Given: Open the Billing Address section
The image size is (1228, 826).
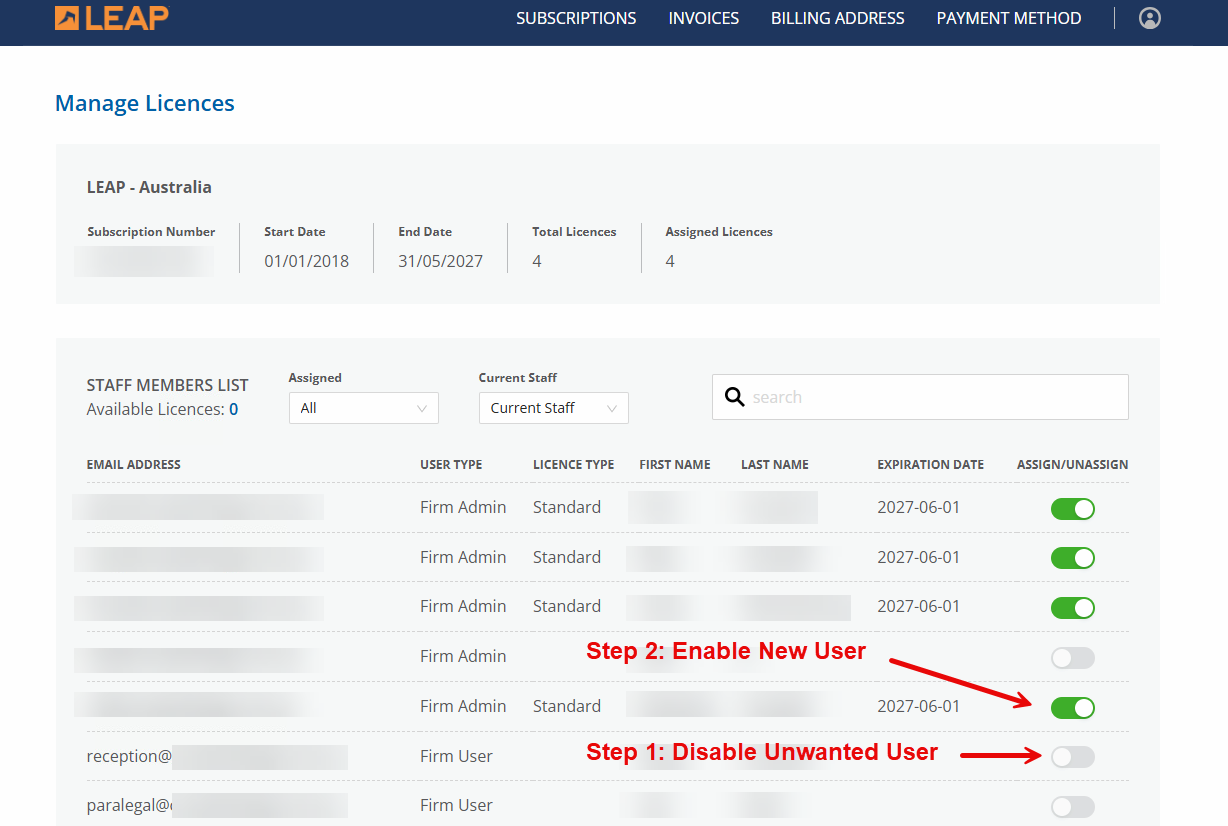Looking at the screenshot, I should (x=837, y=18).
